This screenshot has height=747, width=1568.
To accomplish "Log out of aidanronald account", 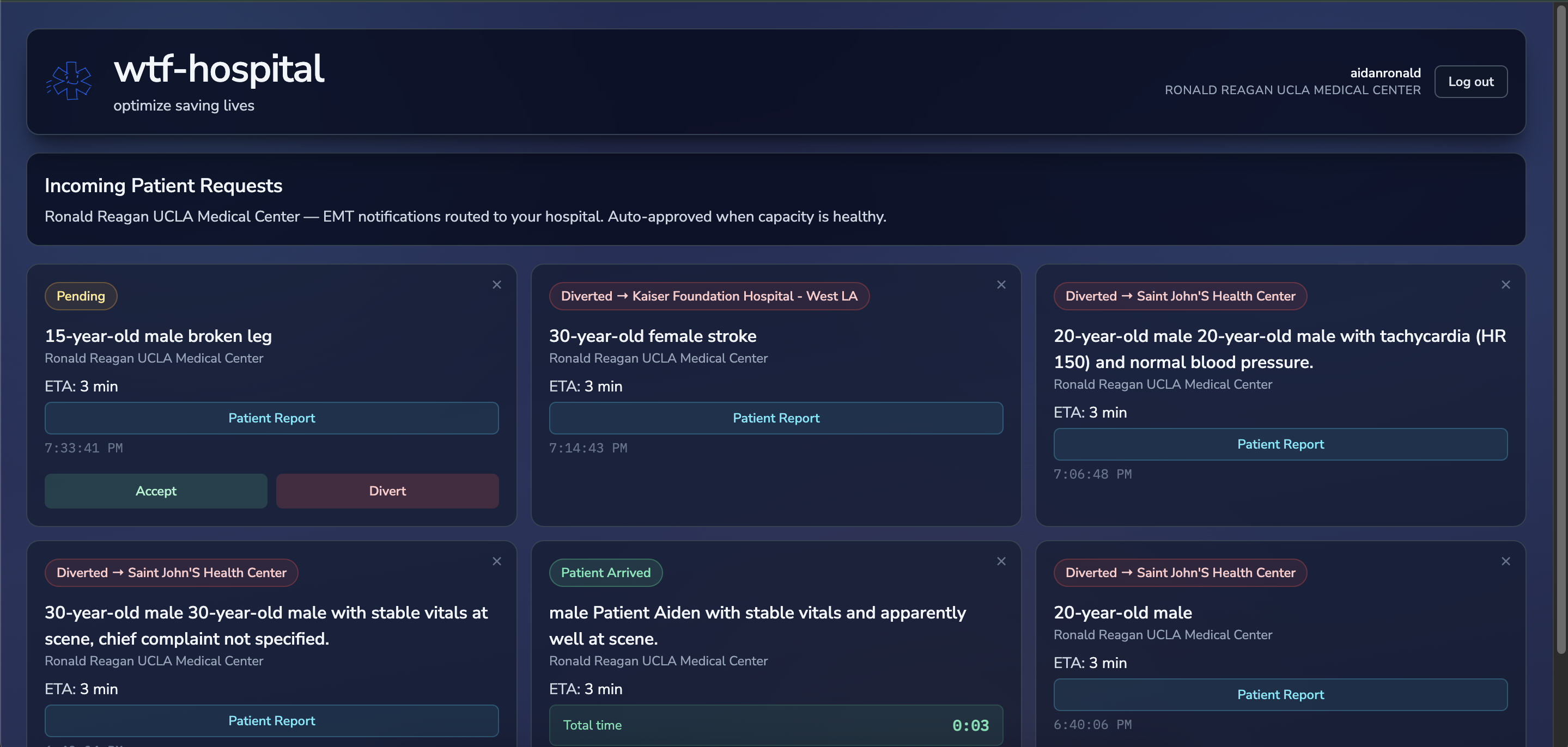I will coord(1470,82).
